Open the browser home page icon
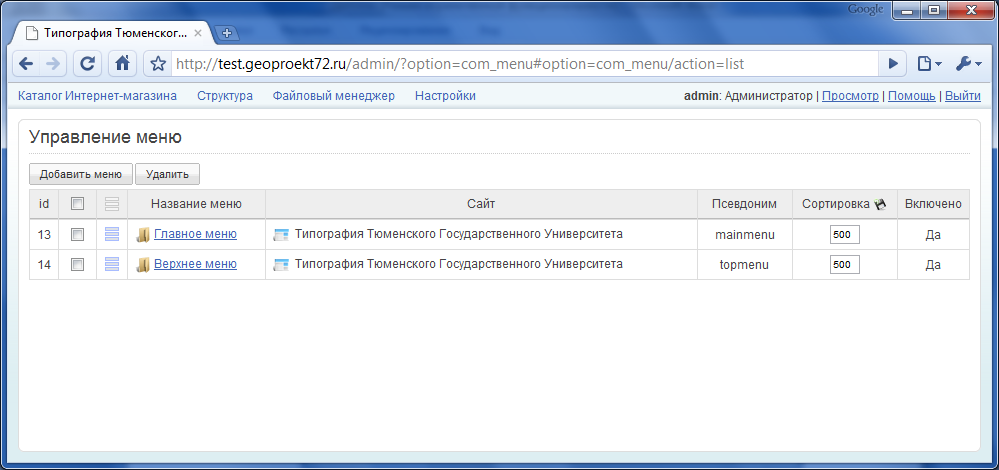This screenshot has width=999, height=470. [x=123, y=63]
